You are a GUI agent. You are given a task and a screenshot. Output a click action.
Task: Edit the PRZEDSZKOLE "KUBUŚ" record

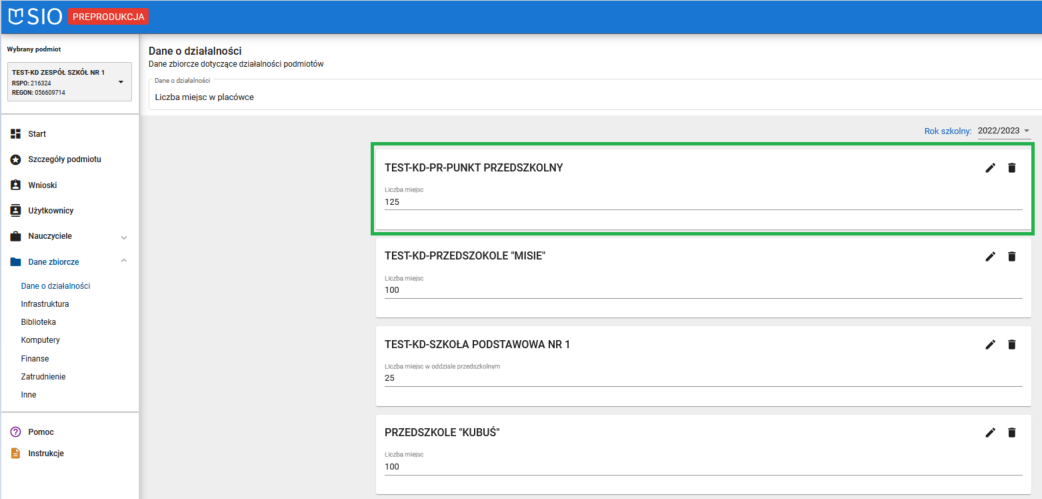[990, 432]
